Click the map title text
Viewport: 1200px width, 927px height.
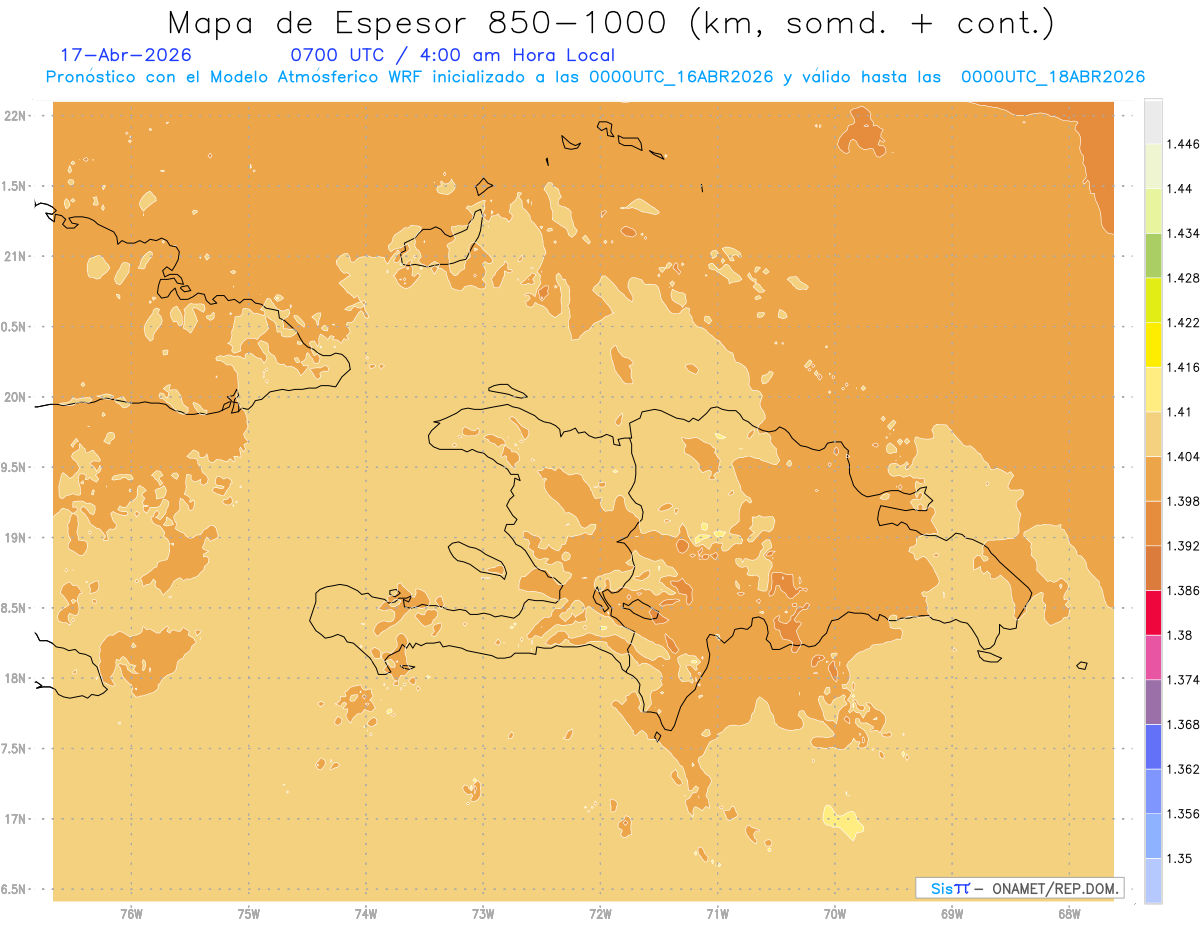(610, 23)
